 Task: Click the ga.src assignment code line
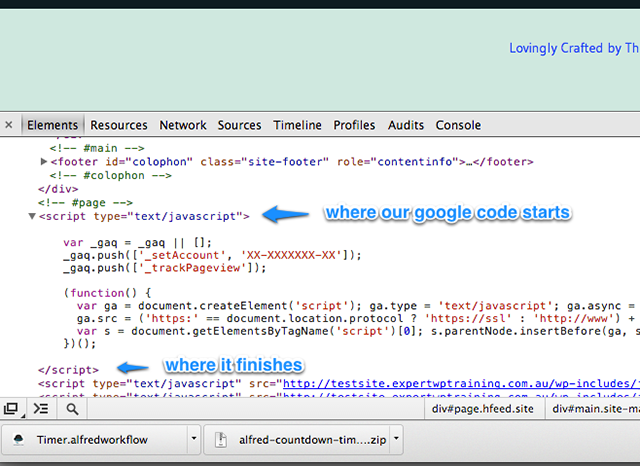tap(358, 318)
